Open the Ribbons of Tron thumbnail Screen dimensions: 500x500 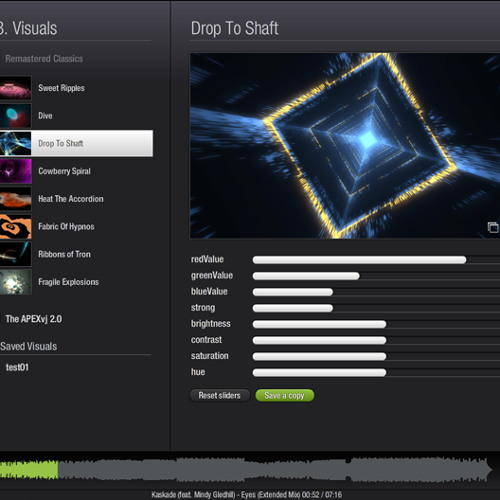point(15,254)
